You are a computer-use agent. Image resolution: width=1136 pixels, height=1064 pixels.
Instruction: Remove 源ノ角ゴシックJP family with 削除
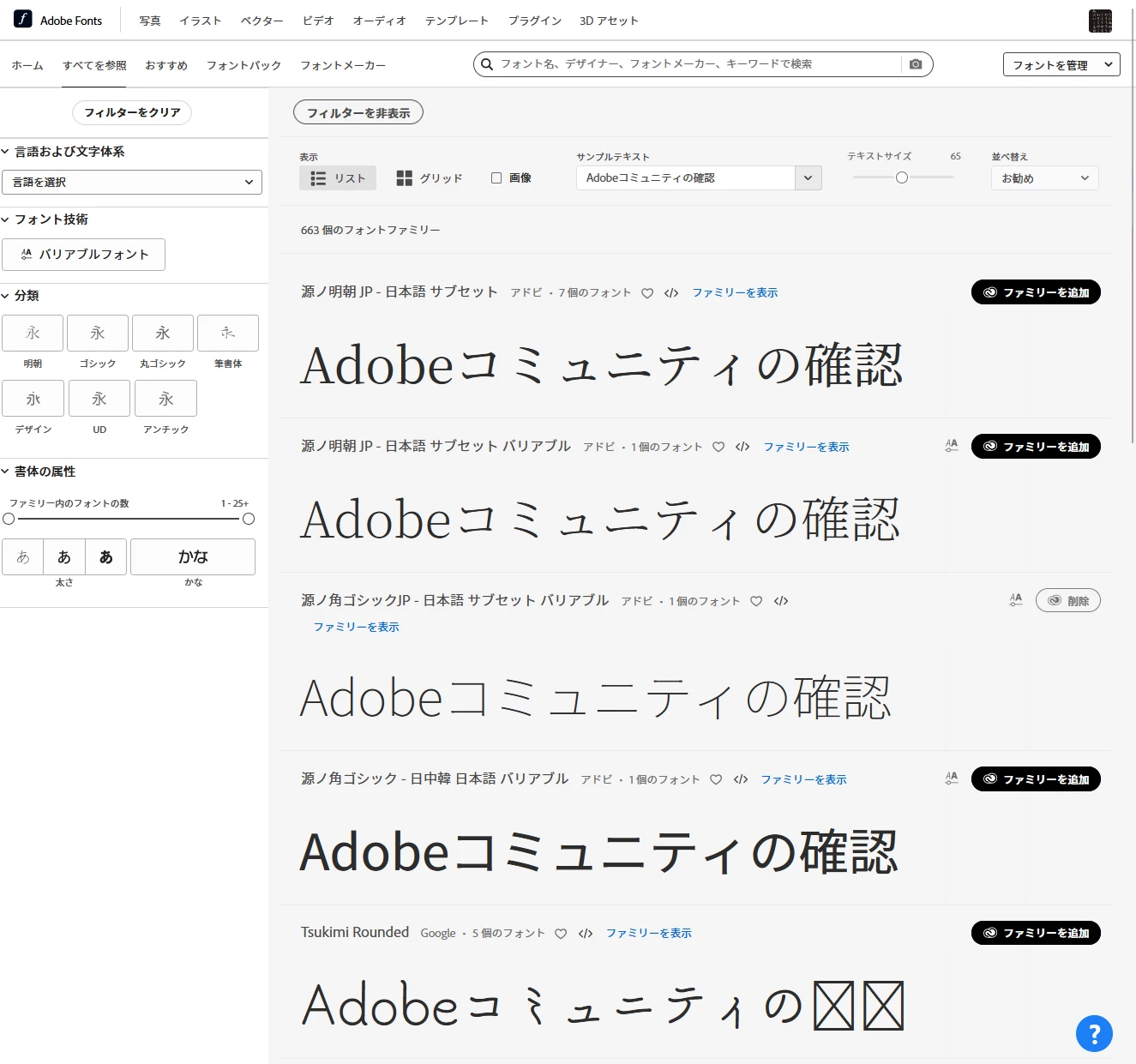(x=1068, y=600)
